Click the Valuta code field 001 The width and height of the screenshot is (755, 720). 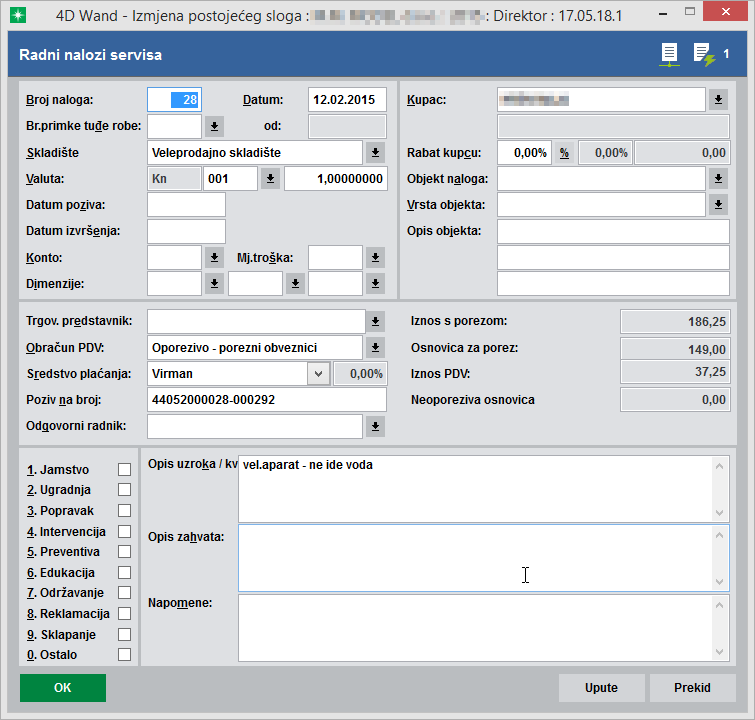pyautogui.click(x=230, y=179)
